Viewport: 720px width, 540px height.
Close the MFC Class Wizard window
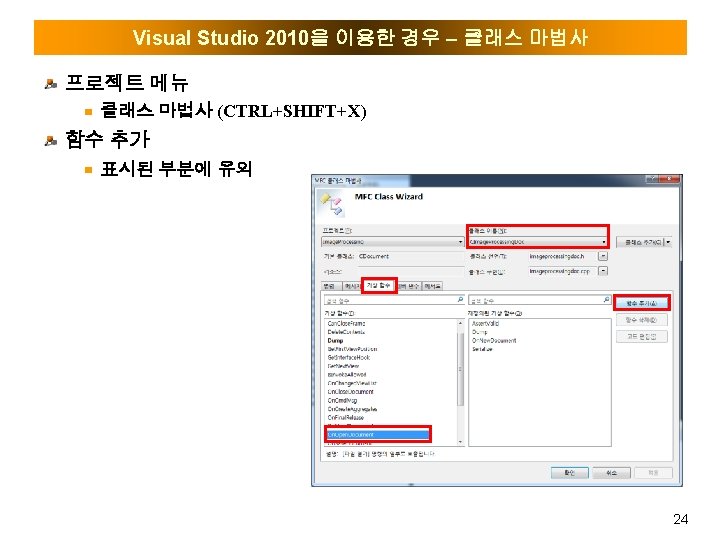670,179
